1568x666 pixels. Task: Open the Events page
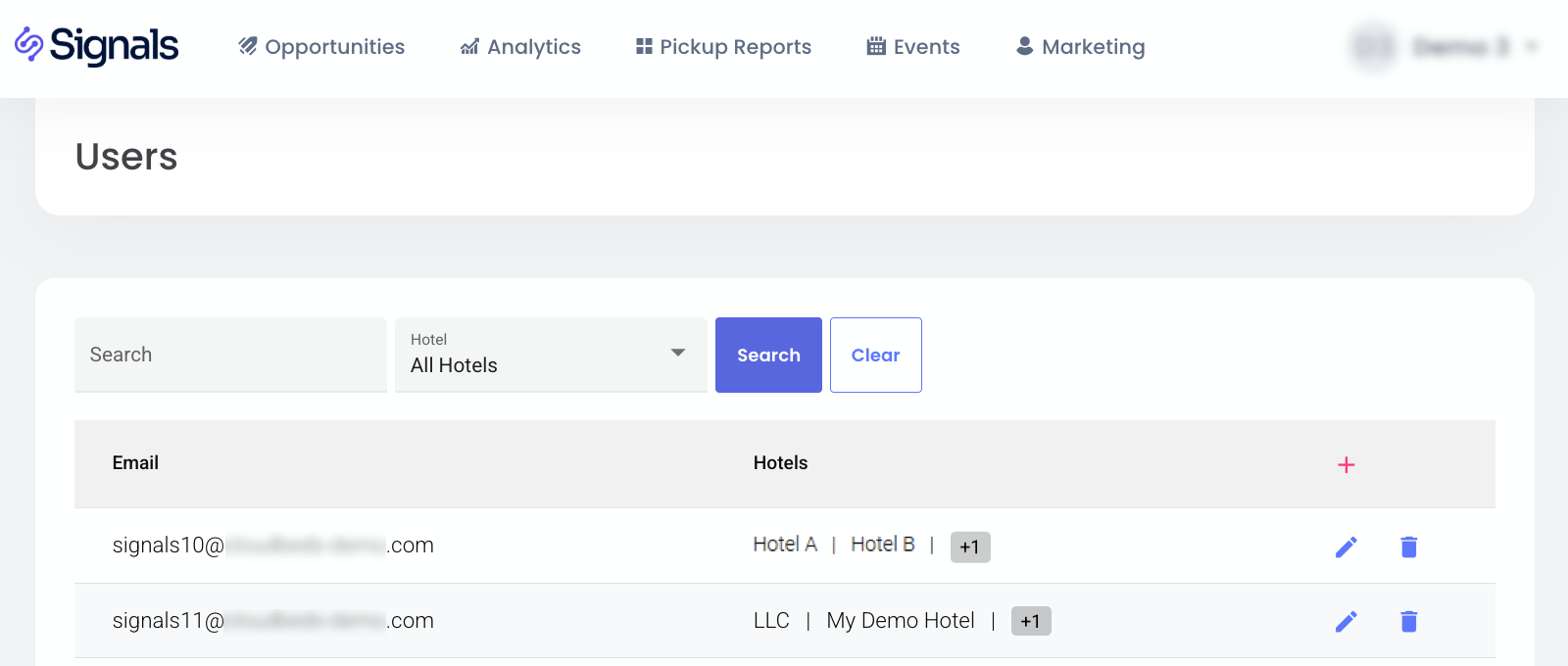pyautogui.click(x=913, y=47)
